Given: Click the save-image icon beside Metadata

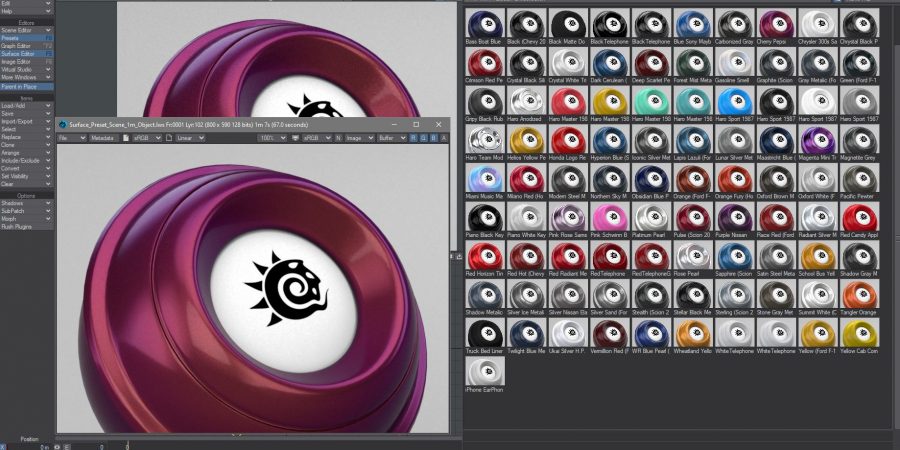Looking at the screenshot, I should click(127, 137).
